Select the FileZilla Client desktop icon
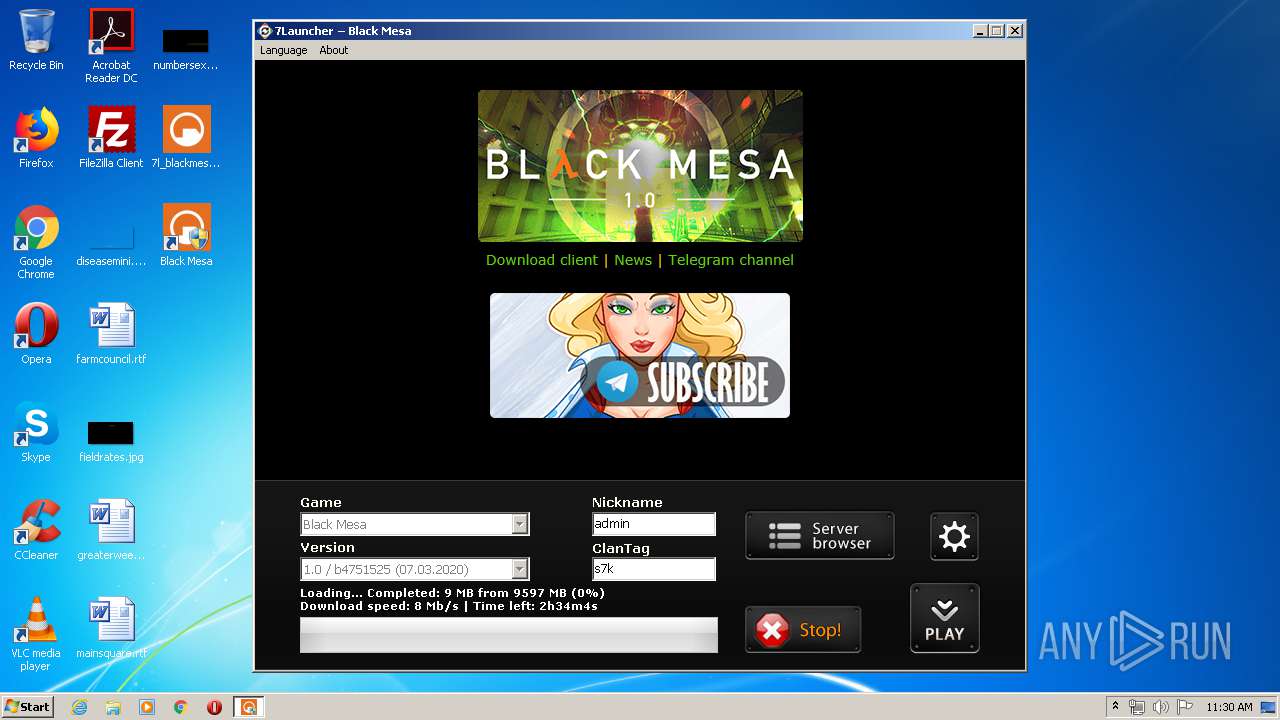Viewport: 1280px width, 720px height. coord(111,137)
